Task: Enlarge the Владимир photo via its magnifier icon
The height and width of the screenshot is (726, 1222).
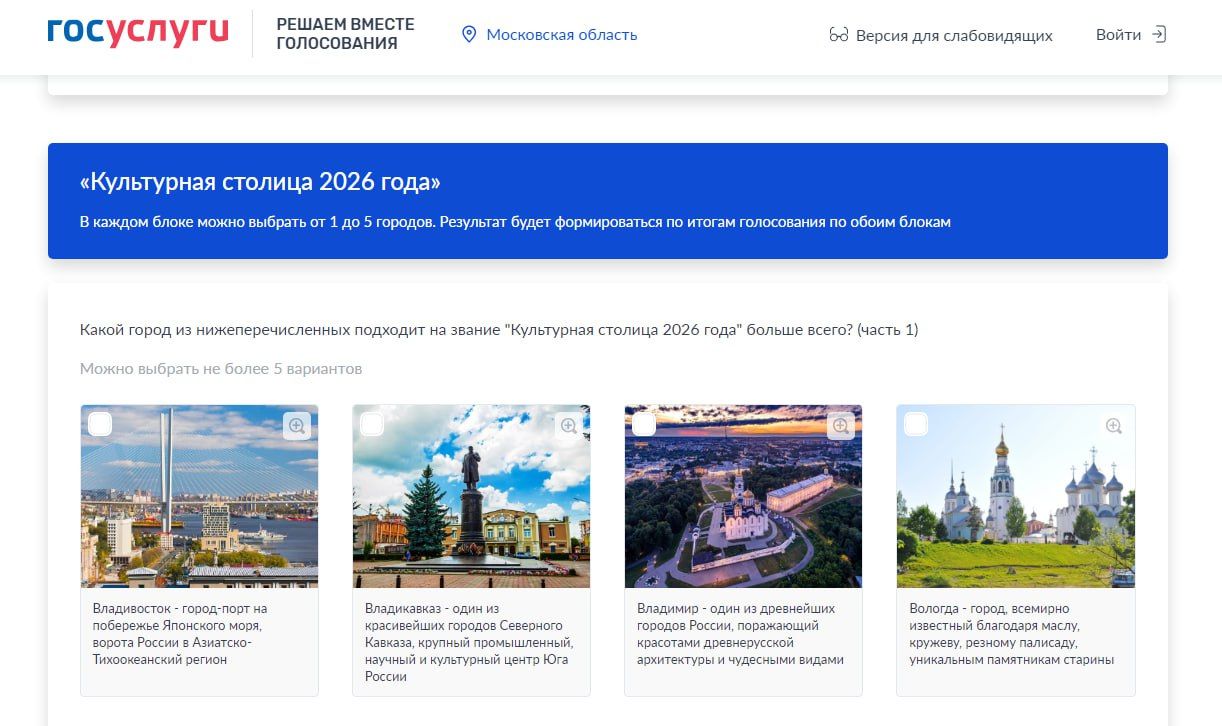Action: coord(840,425)
